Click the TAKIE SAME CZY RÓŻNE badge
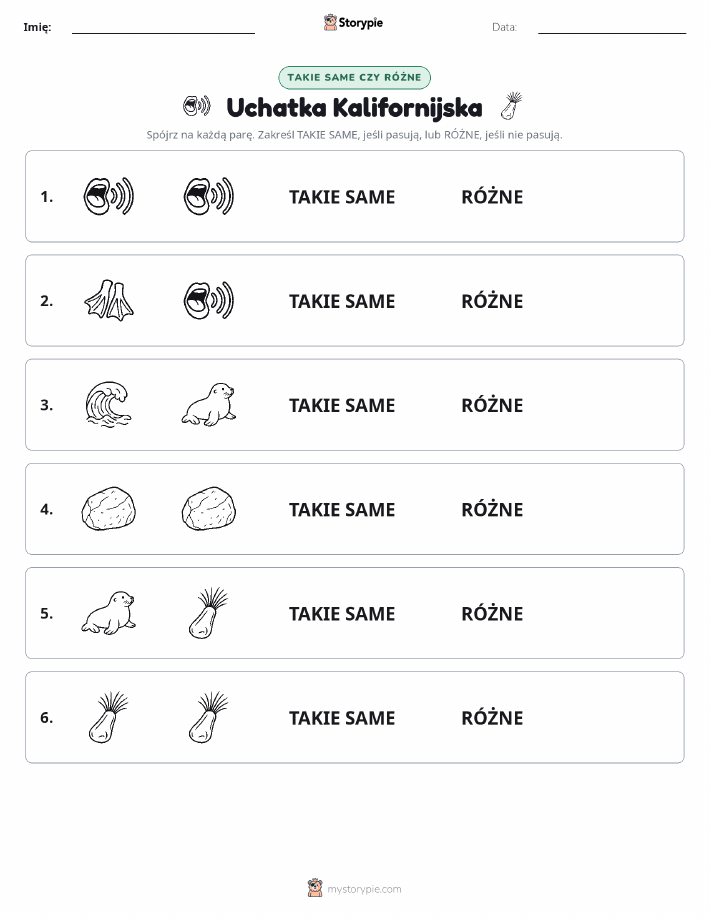This screenshot has height=917, width=709. pos(354,77)
